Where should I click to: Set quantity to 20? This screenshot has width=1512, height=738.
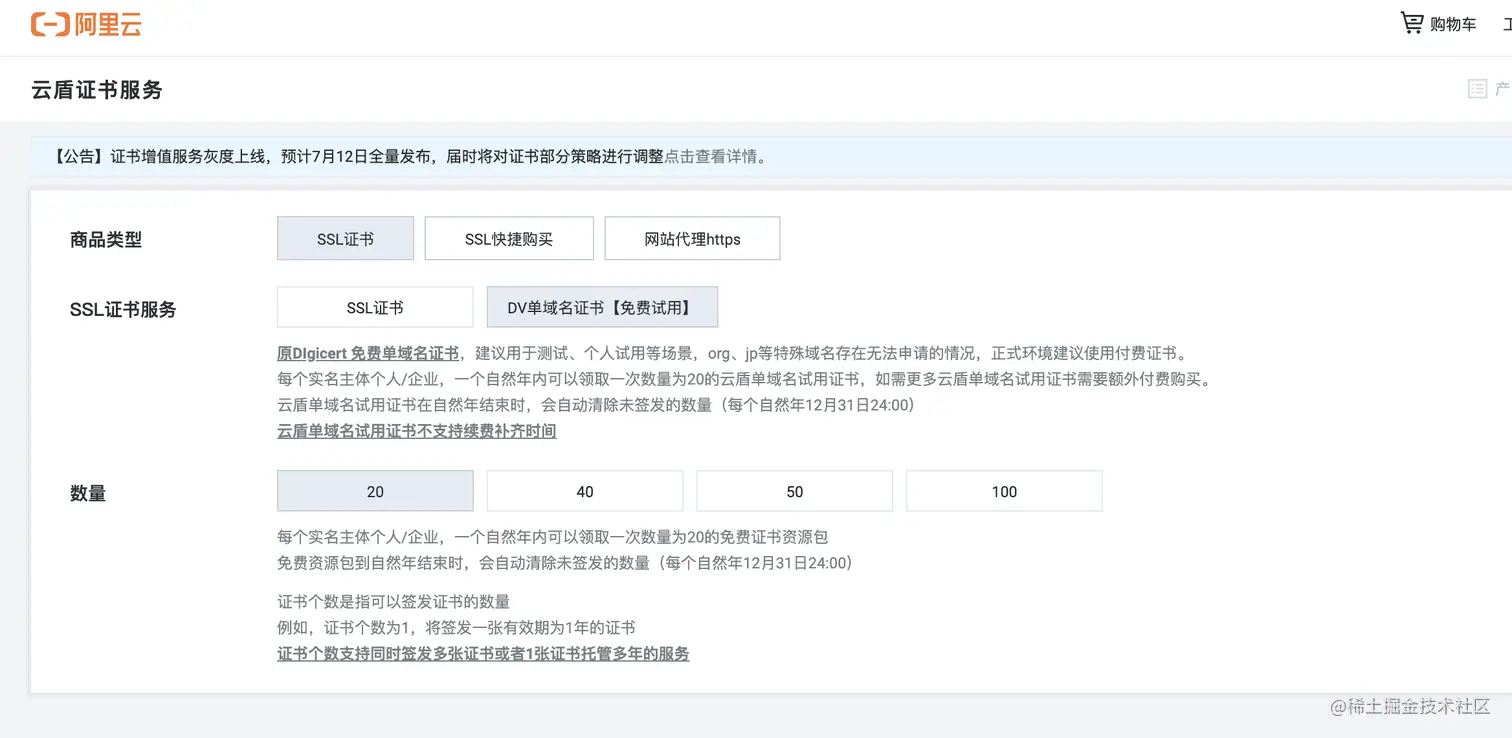(375, 491)
